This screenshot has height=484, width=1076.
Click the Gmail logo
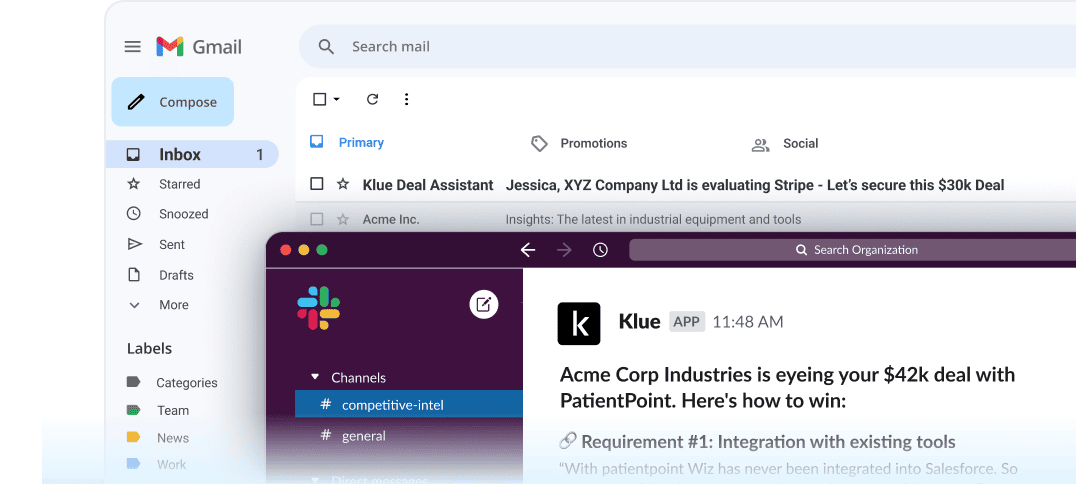(198, 47)
